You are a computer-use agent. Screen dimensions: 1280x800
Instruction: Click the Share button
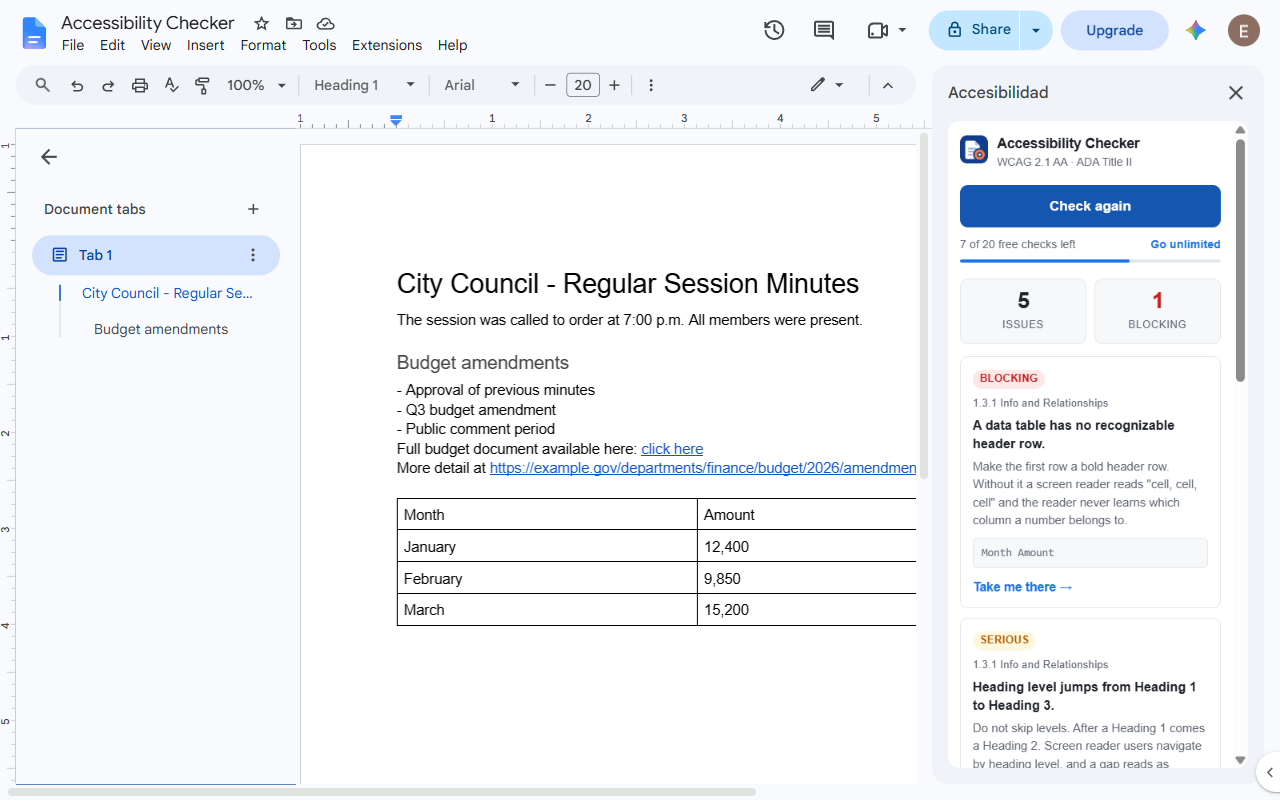click(975, 30)
